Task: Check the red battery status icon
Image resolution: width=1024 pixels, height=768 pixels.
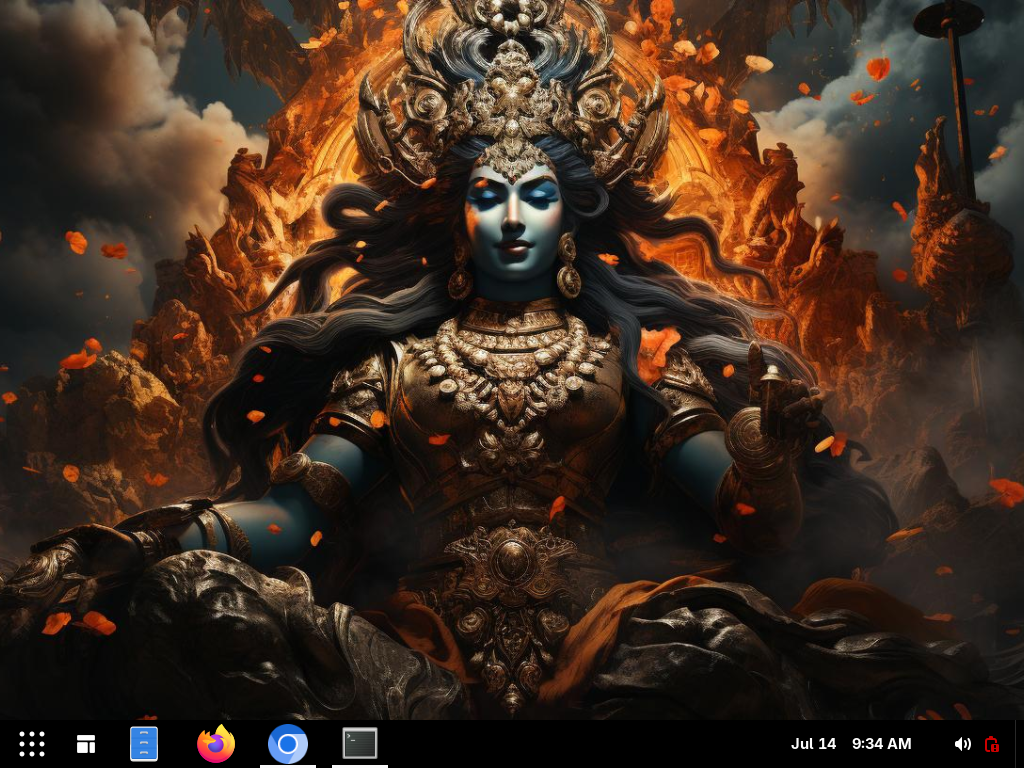Action: (x=991, y=744)
